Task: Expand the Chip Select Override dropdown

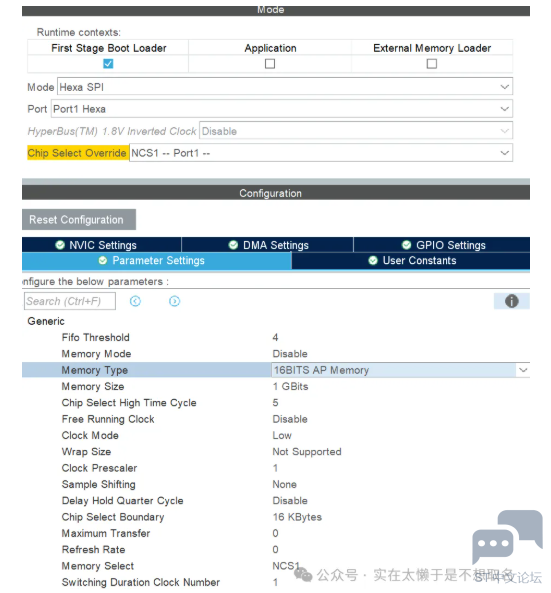Action: point(321,153)
